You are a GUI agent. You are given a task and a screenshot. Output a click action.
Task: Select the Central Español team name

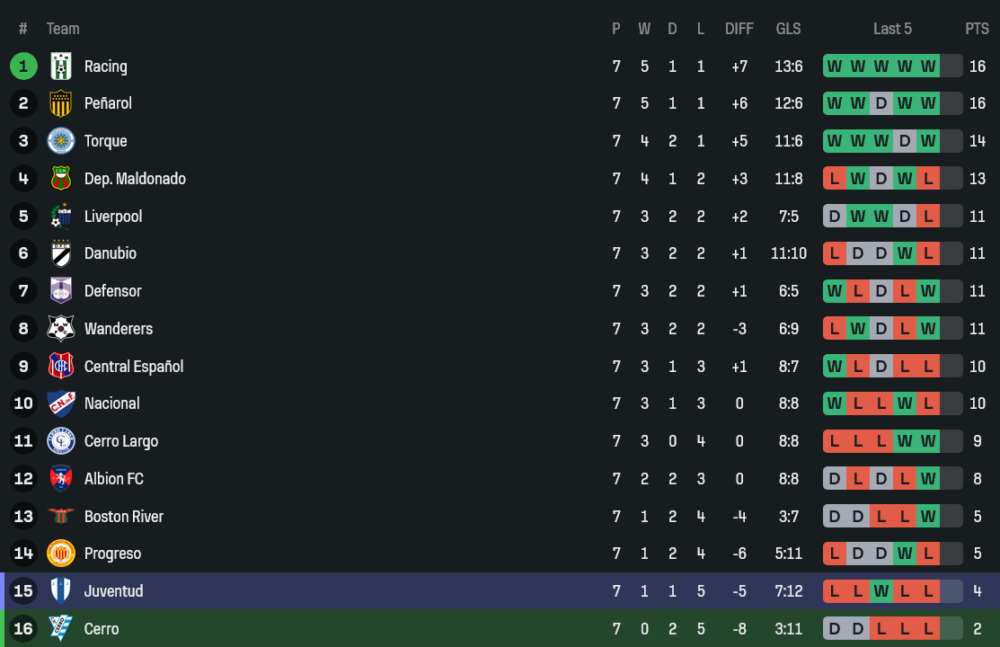pyautogui.click(x=134, y=366)
